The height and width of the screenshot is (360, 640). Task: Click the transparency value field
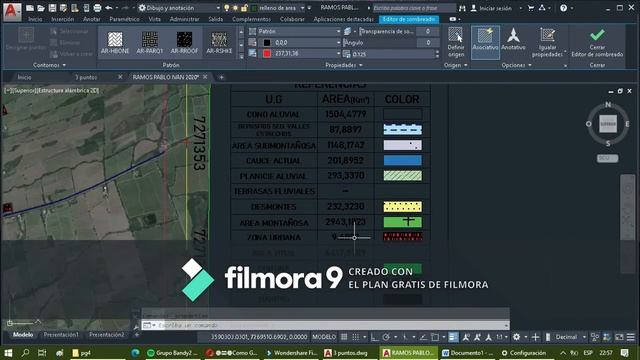coord(428,31)
